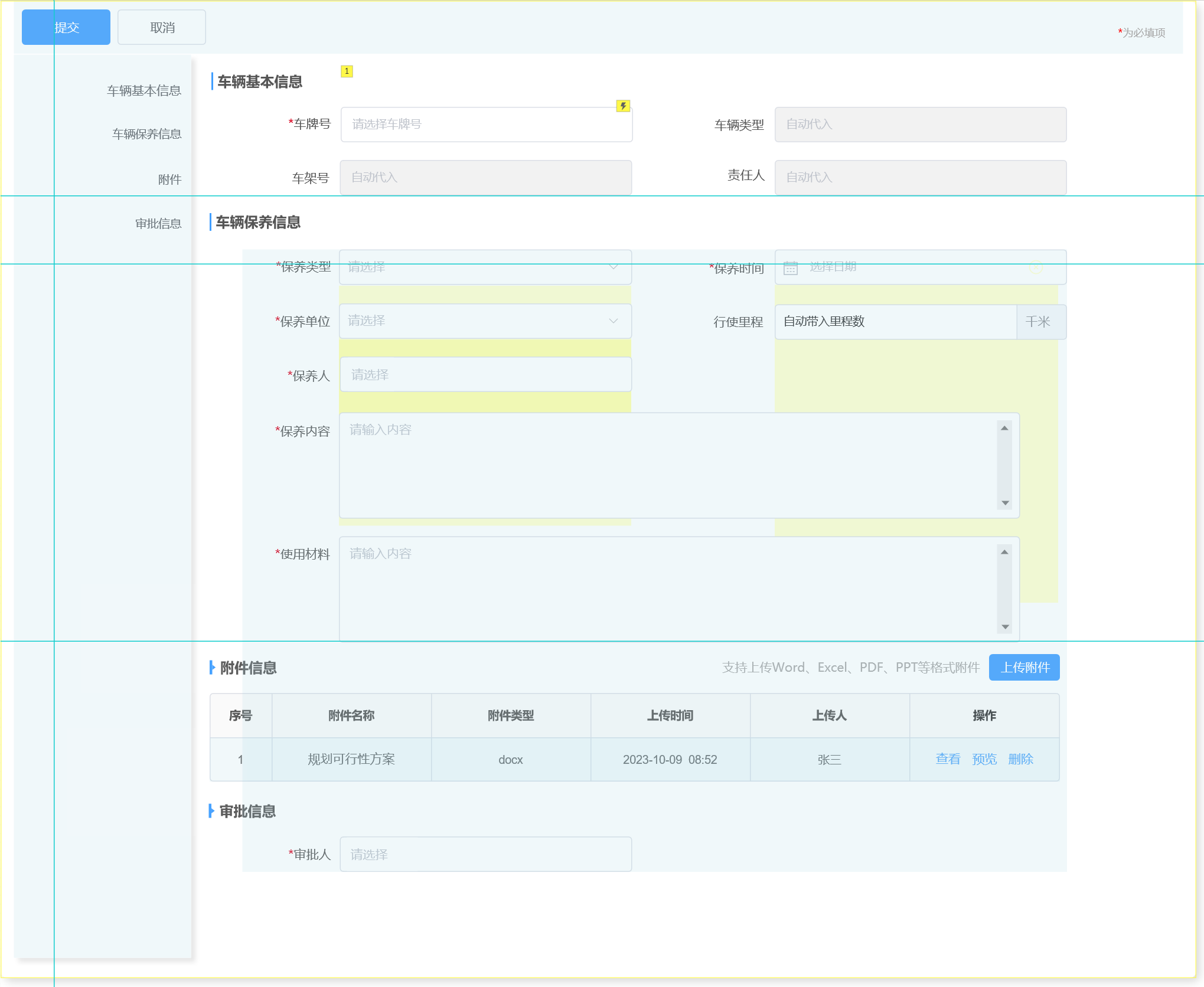Select the 保养人 field
This screenshot has width=1204, height=987.
(x=486, y=374)
